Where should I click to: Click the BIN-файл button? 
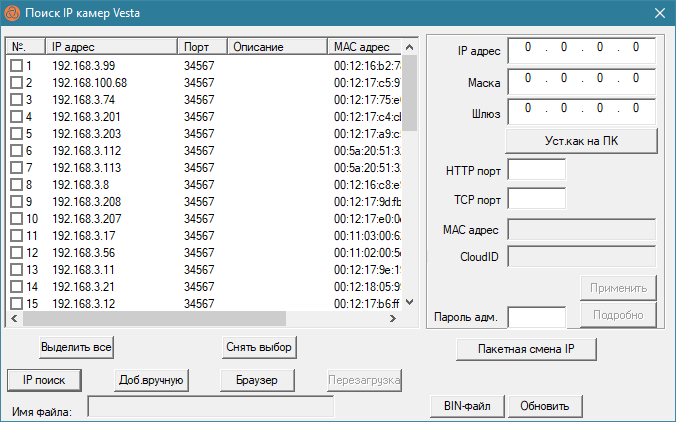(x=467, y=406)
